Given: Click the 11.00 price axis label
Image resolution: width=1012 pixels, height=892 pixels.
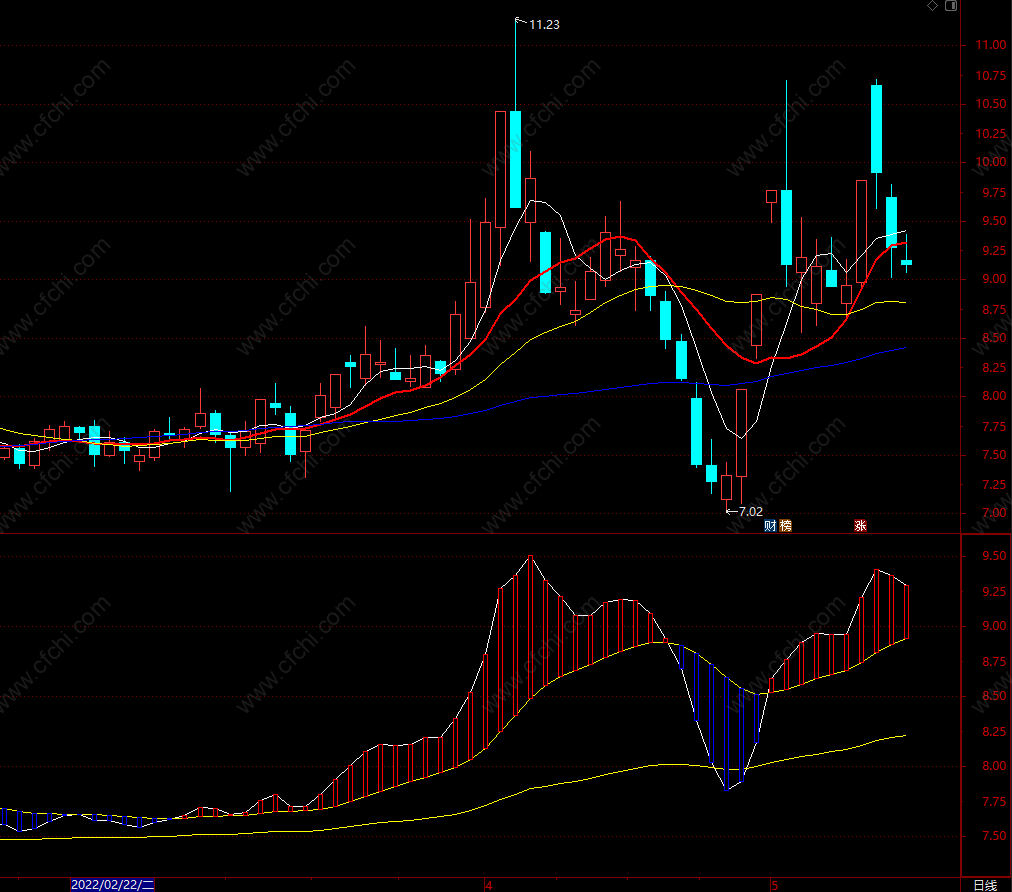Looking at the screenshot, I should 991,45.
